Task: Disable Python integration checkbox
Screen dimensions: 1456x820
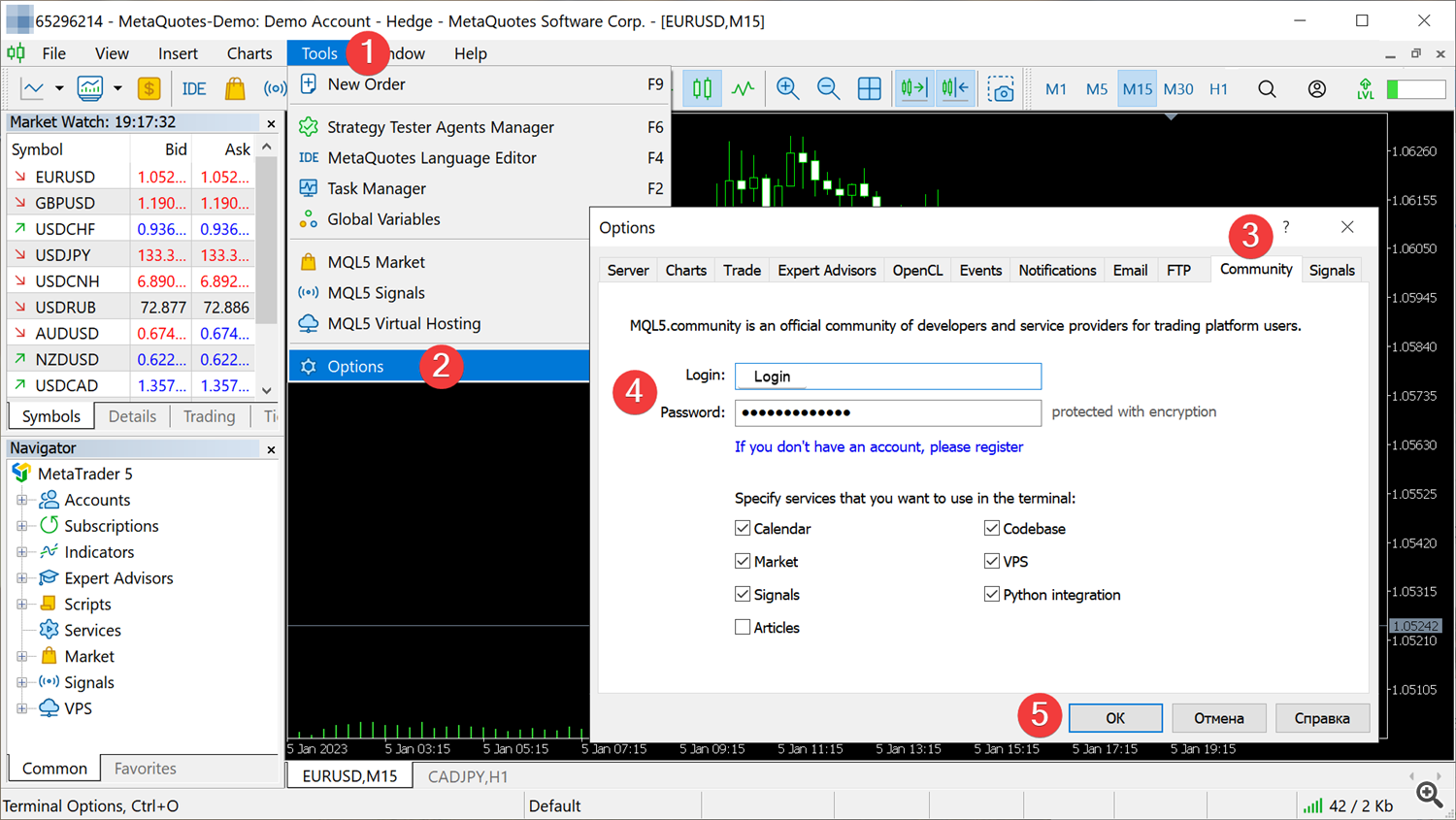Action: point(992,595)
